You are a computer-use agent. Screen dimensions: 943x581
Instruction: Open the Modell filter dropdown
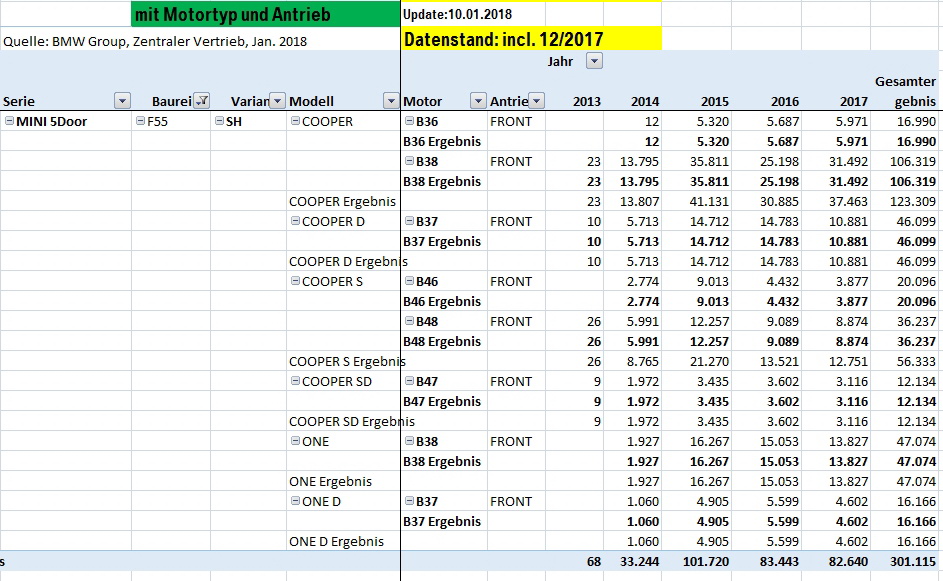[391, 101]
